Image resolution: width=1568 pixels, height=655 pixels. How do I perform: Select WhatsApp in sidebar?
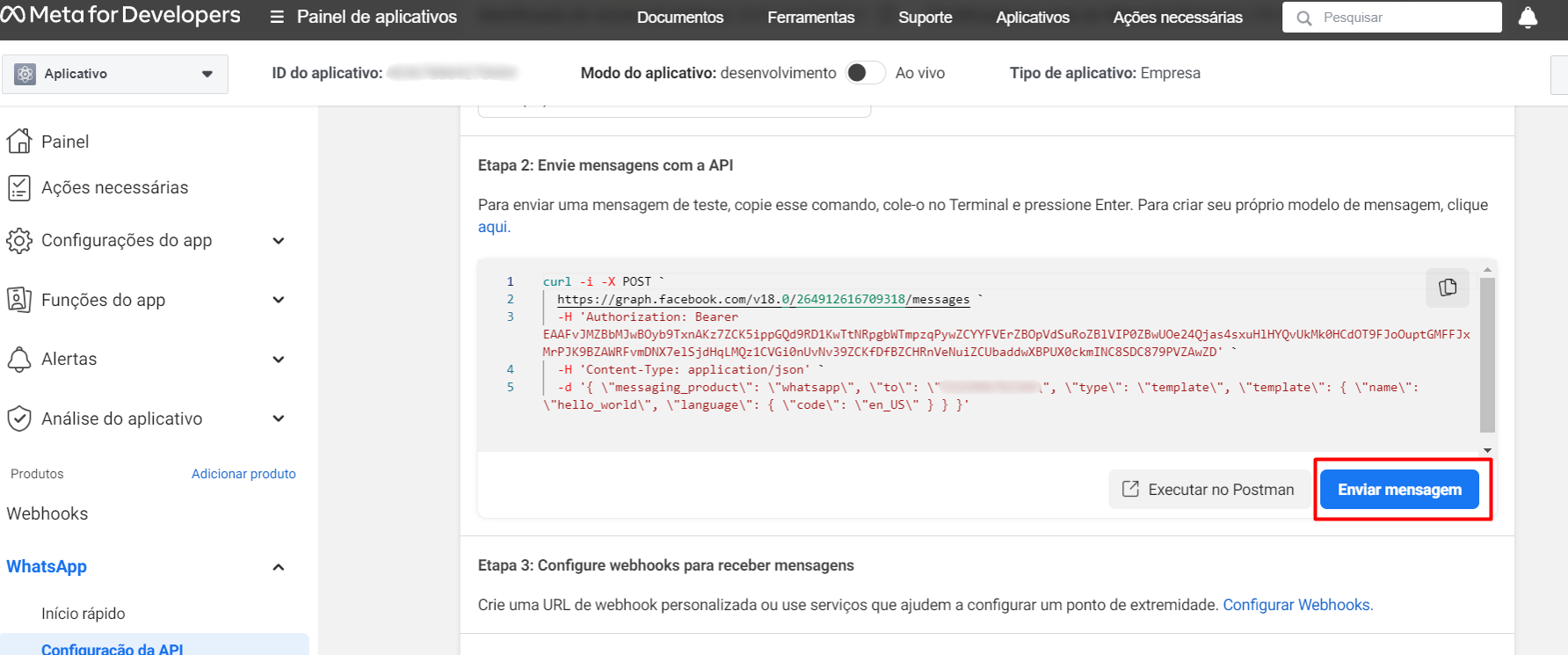coord(47,567)
